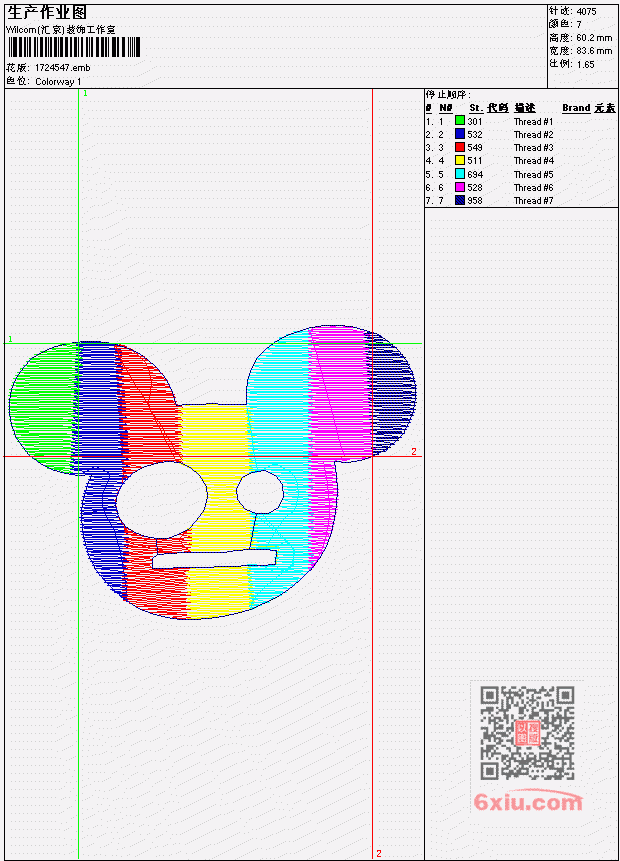Screen dimensions: 620x861
Task: Click thread code 532
Action: coord(474,135)
